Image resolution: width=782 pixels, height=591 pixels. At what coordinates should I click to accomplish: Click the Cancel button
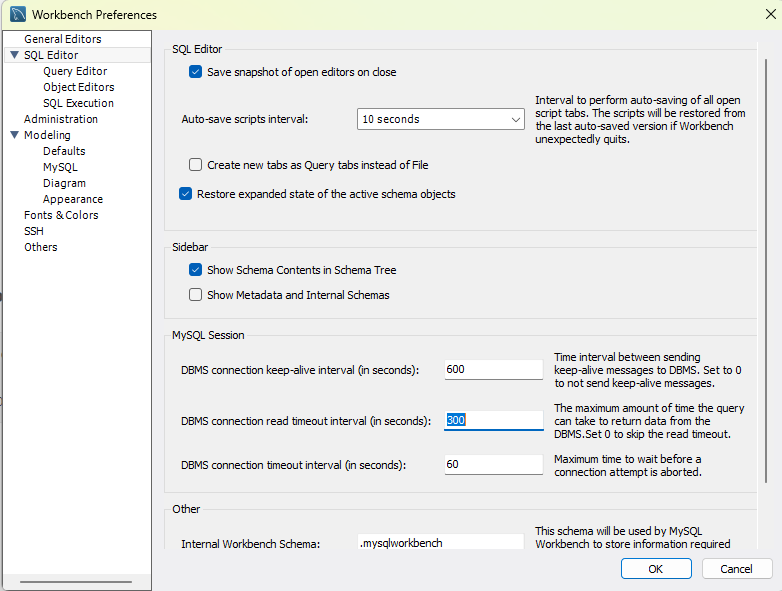[x=737, y=569]
